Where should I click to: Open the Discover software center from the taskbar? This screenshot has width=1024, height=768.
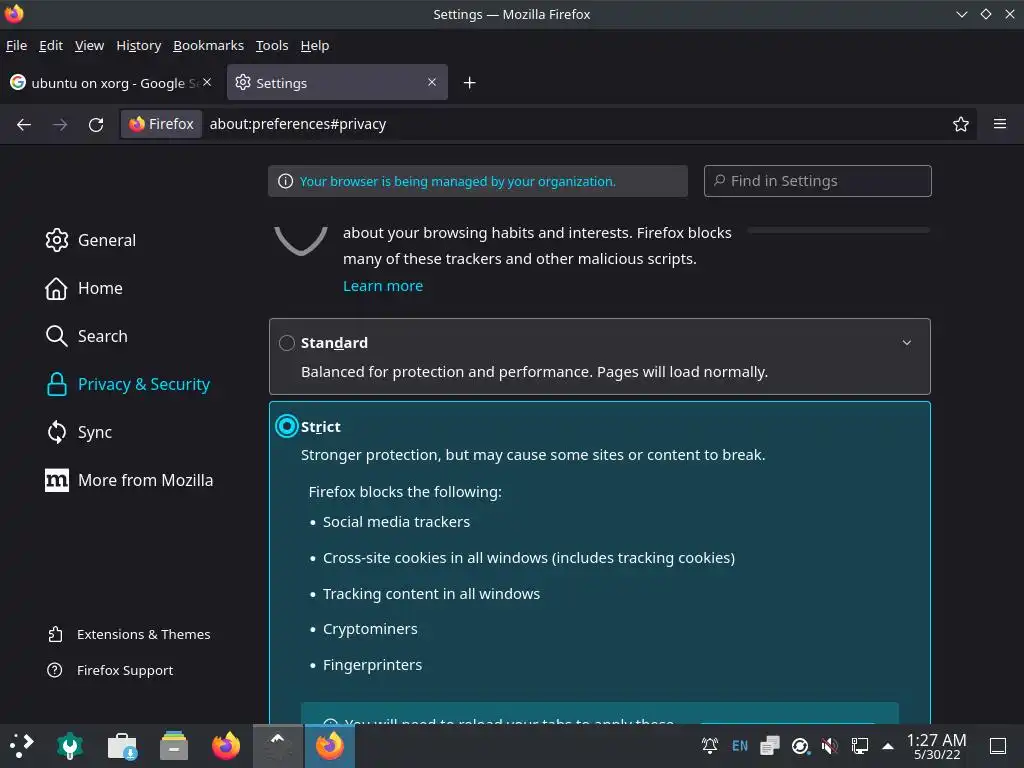click(x=122, y=746)
